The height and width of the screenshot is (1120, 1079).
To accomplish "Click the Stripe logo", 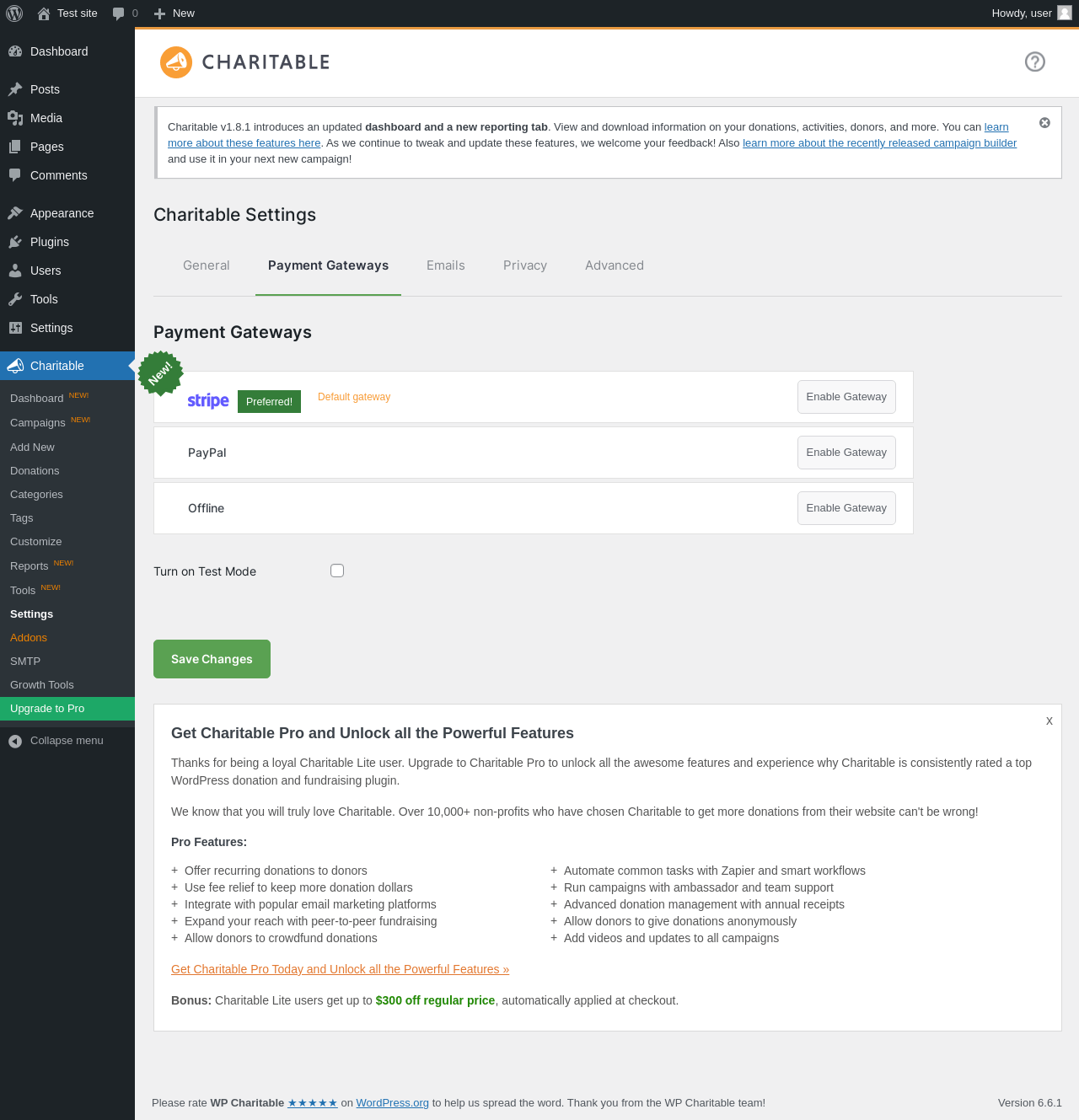I will coord(208,400).
